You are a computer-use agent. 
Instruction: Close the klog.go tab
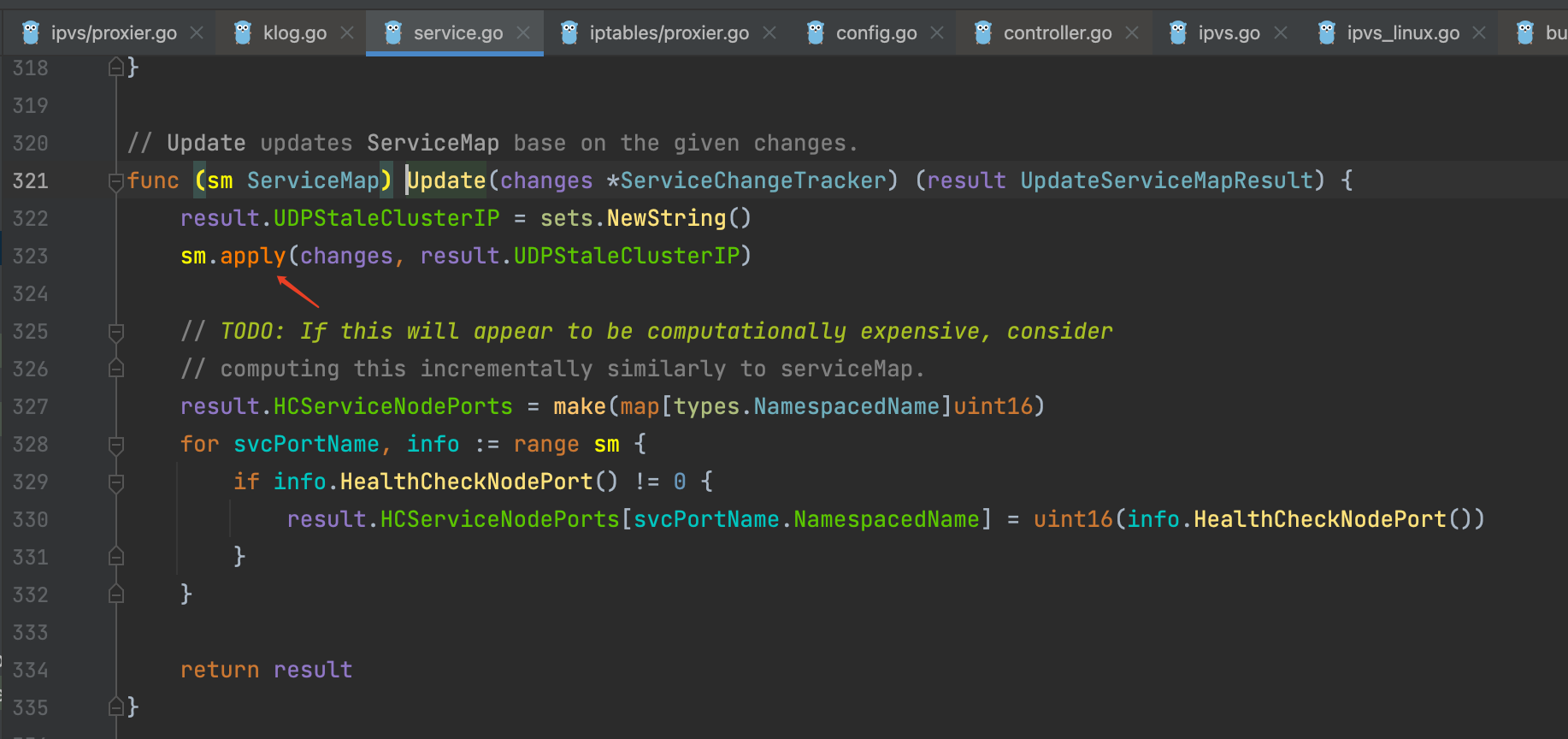point(347,33)
